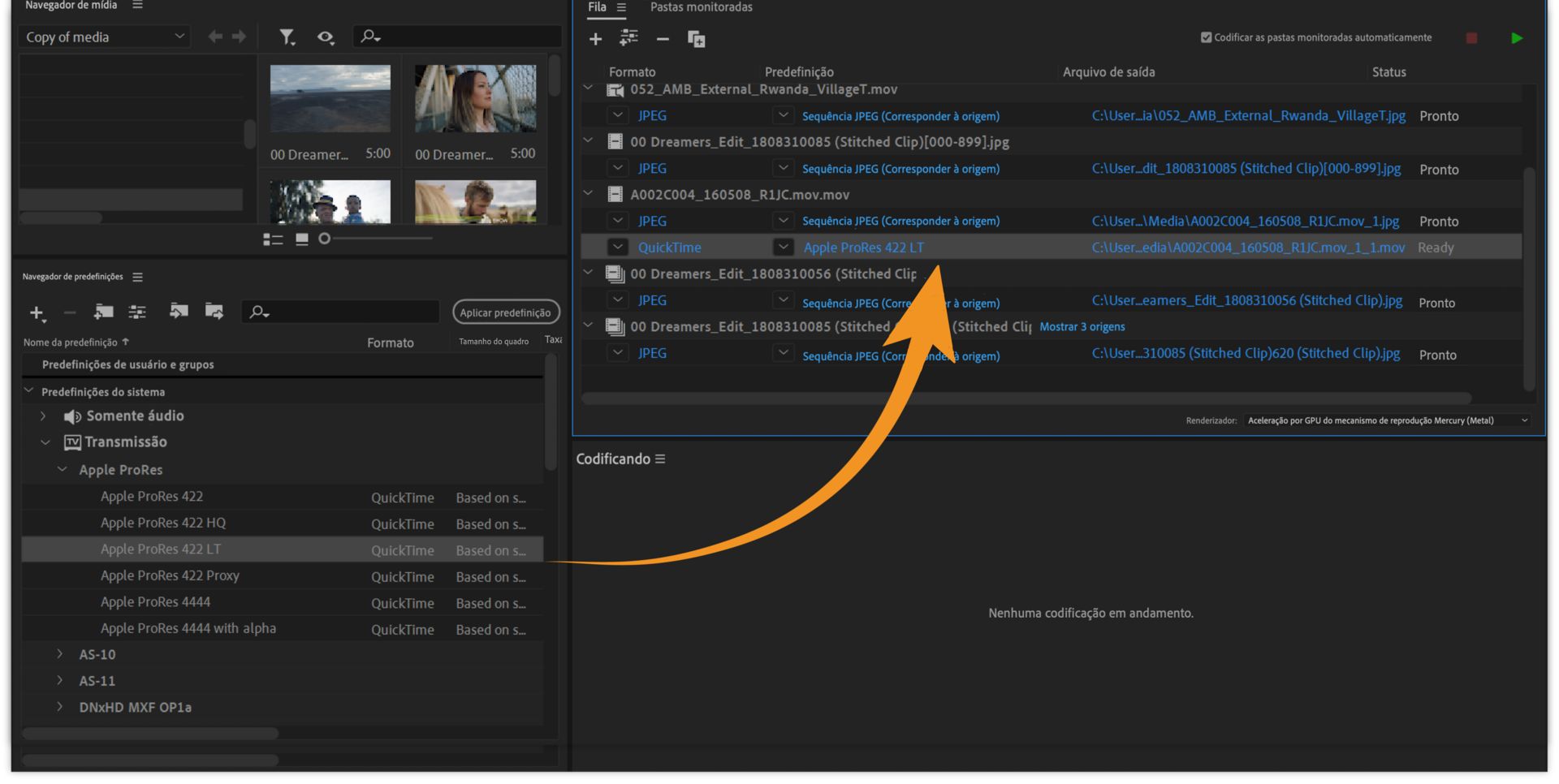Click the Duplicate icon in queue toolbar
The height and width of the screenshot is (784, 1559).
point(696,39)
